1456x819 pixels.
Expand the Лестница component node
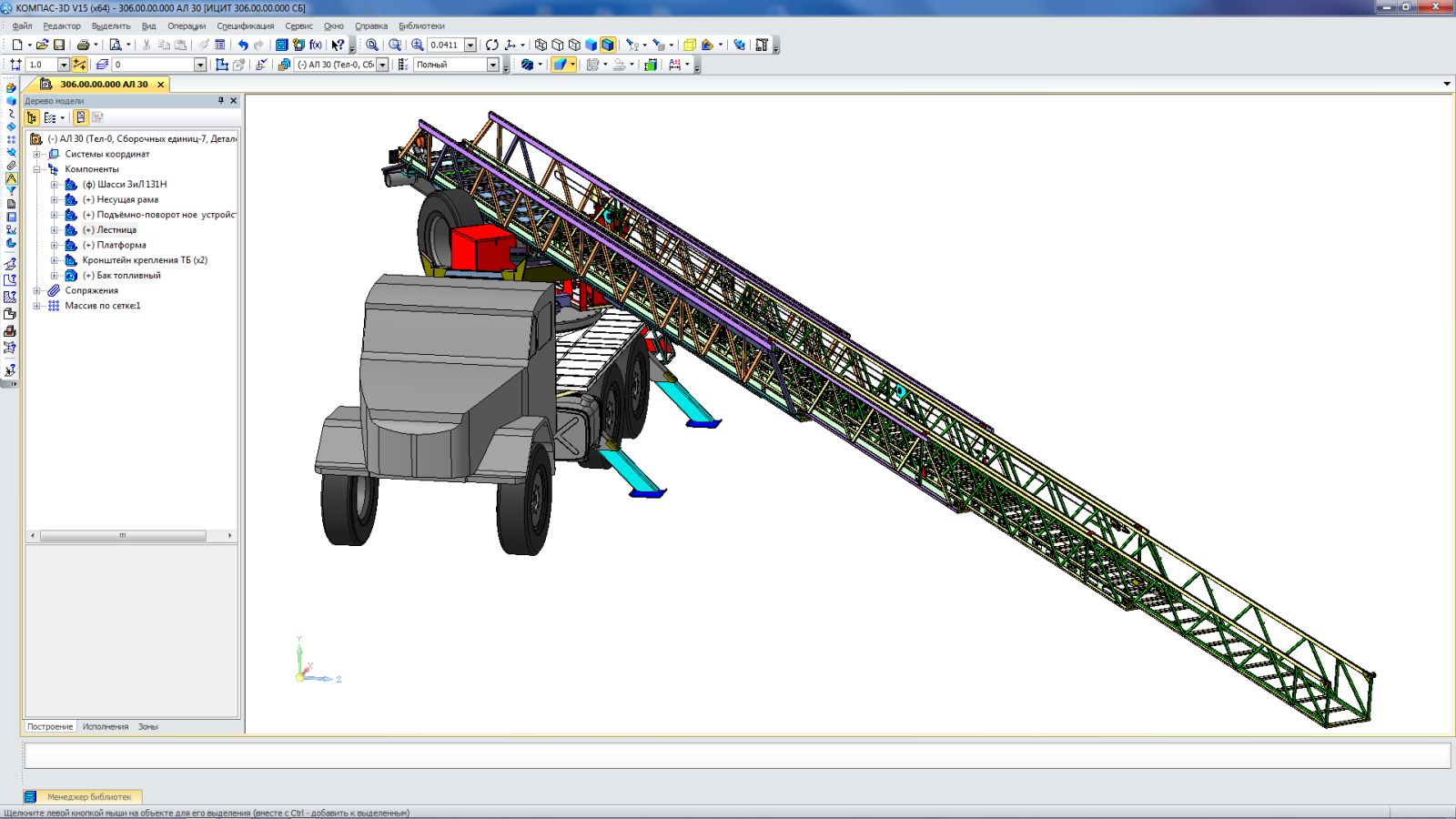click(x=54, y=230)
